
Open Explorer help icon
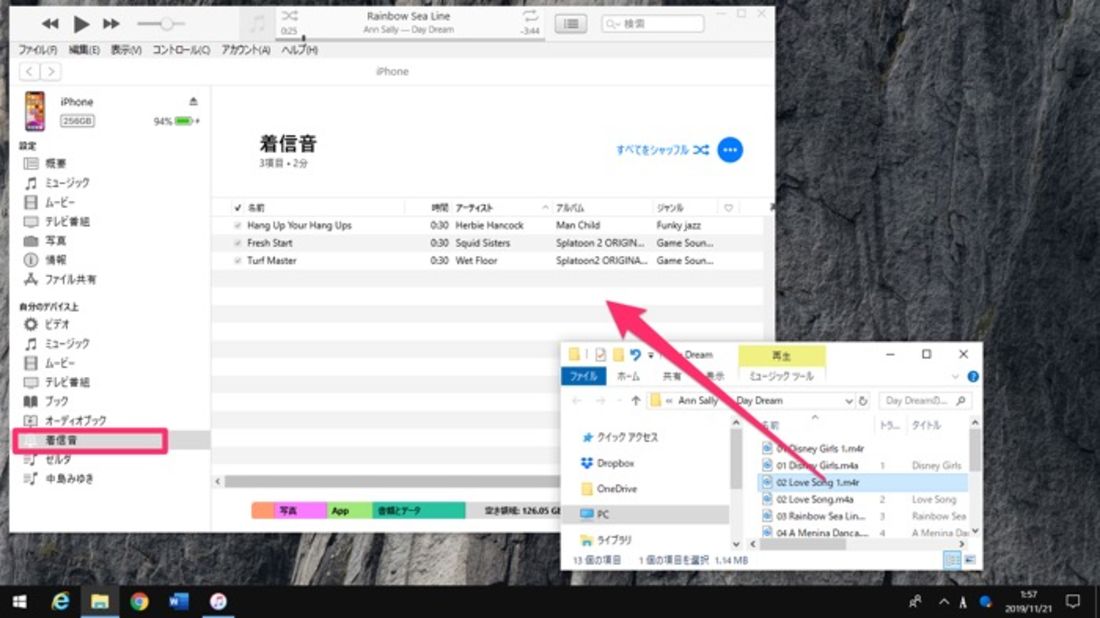[972, 377]
